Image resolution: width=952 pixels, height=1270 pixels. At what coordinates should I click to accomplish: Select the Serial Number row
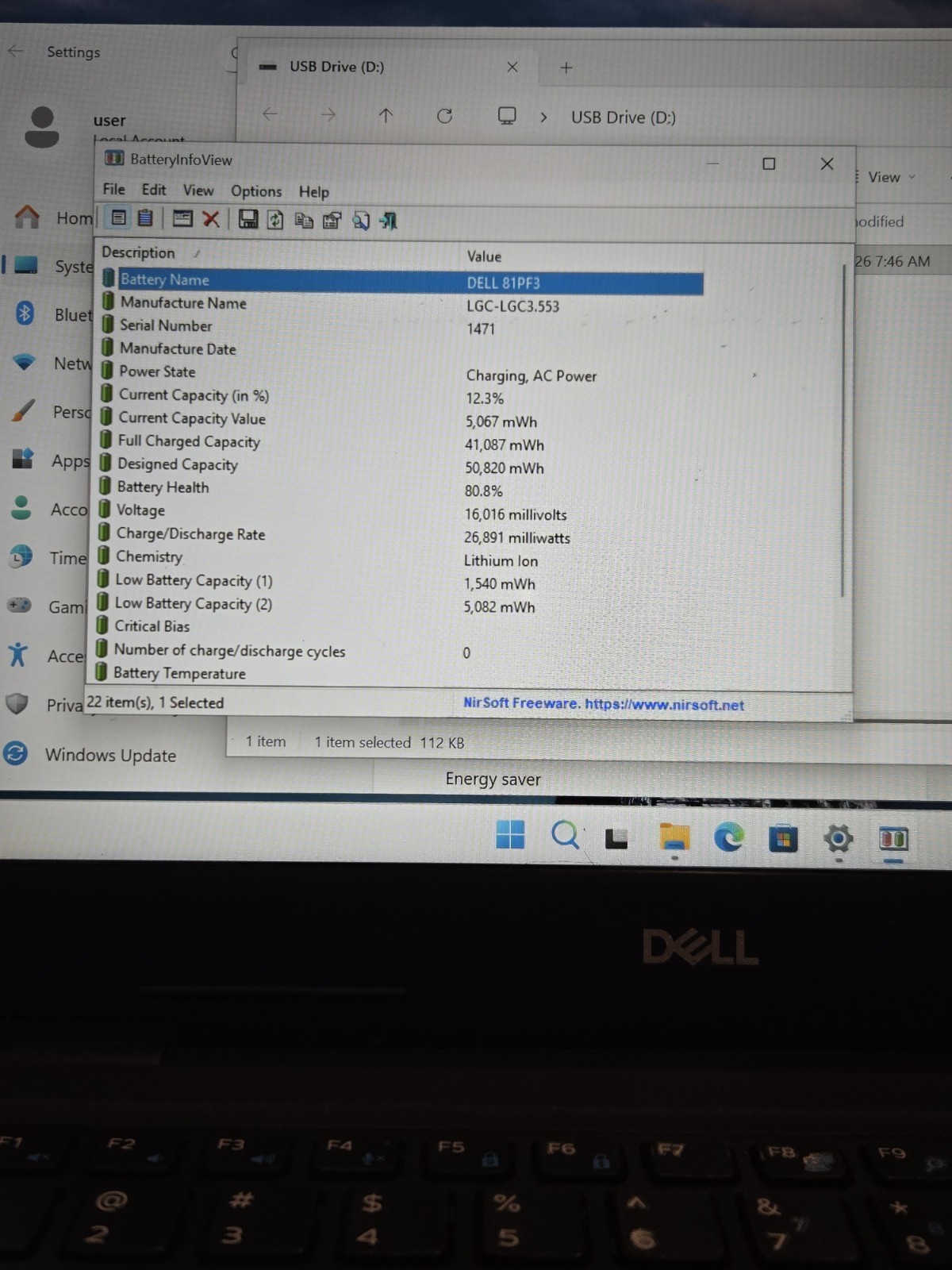pos(401,327)
